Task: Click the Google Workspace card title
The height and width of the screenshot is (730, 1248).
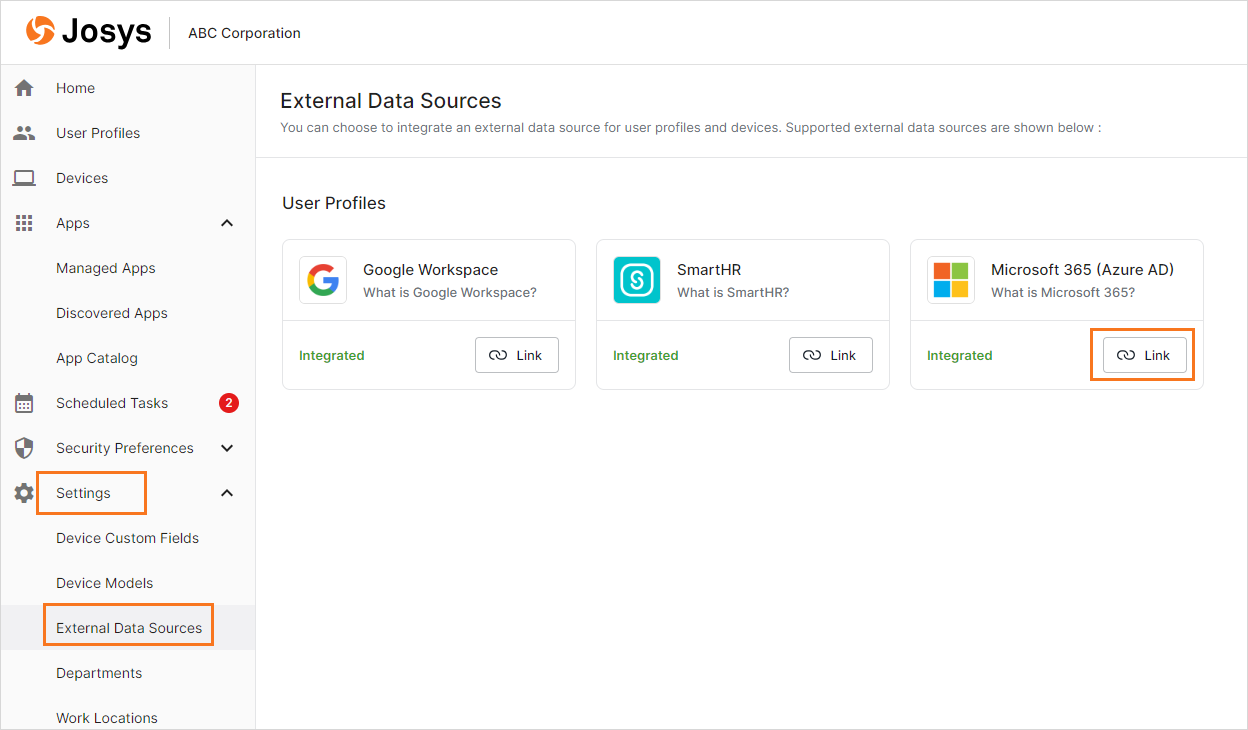Action: point(430,270)
